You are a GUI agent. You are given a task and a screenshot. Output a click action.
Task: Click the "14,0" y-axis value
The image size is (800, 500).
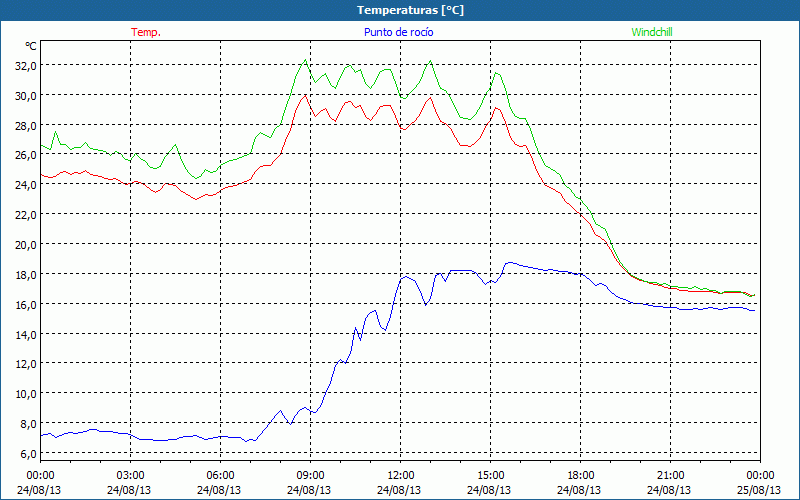[26, 335]
